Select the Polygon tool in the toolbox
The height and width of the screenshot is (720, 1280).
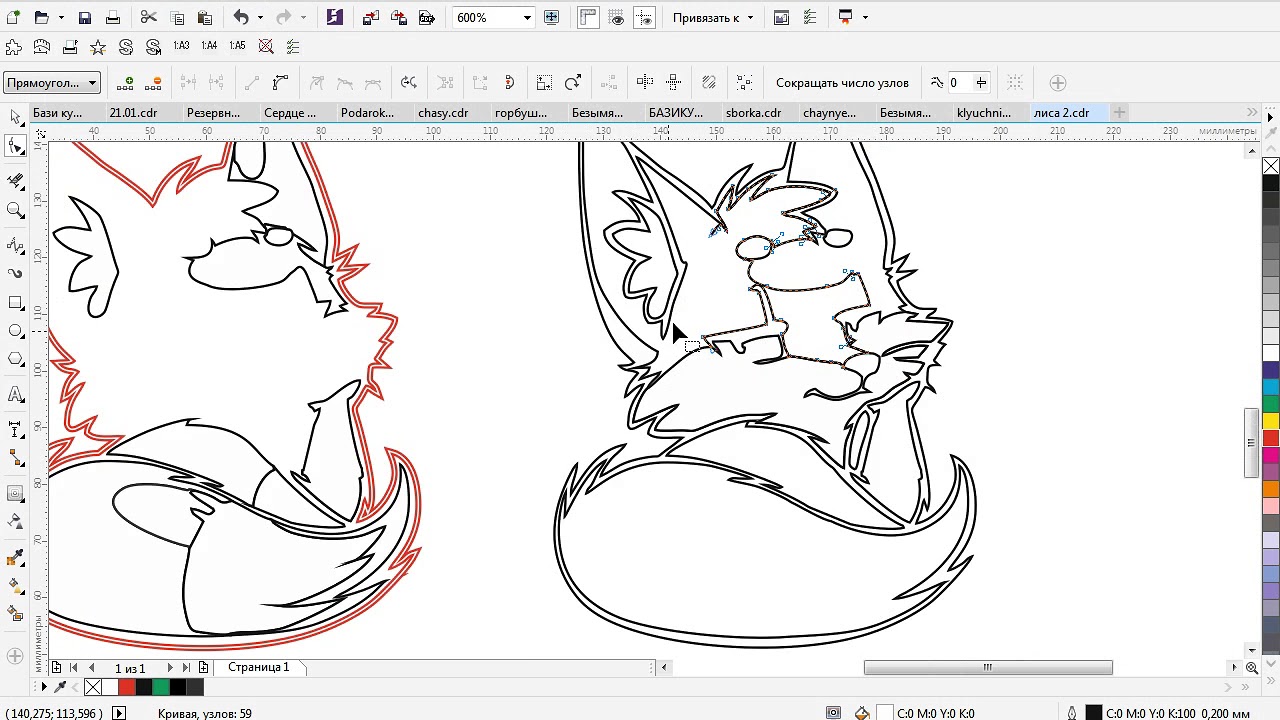coord(15,358)
